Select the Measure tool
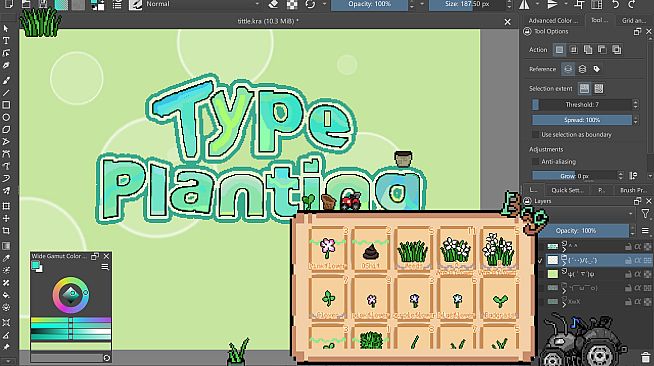The height and width of the screenshot is (366, 654). click(6, 335)
